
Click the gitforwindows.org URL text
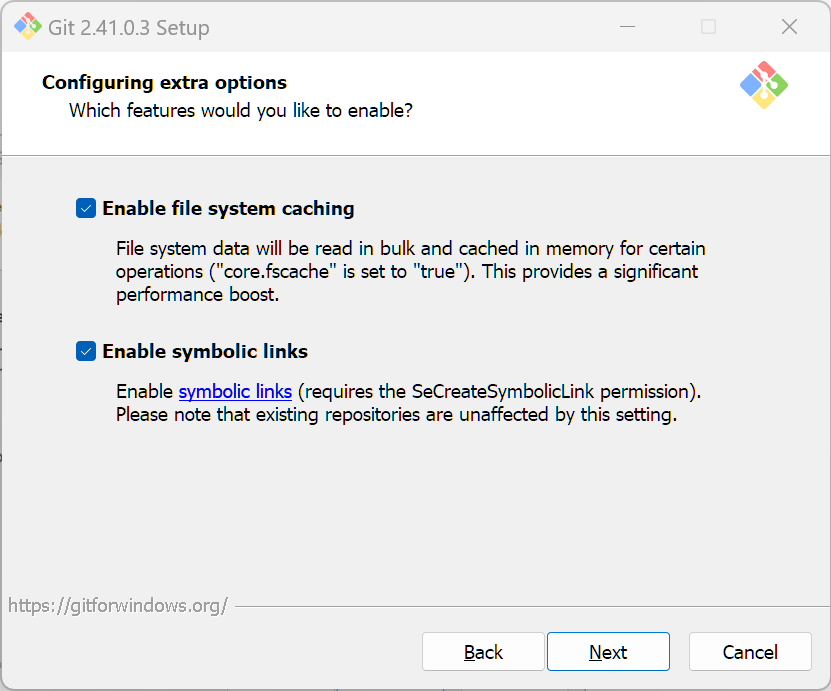pos(118,605)
